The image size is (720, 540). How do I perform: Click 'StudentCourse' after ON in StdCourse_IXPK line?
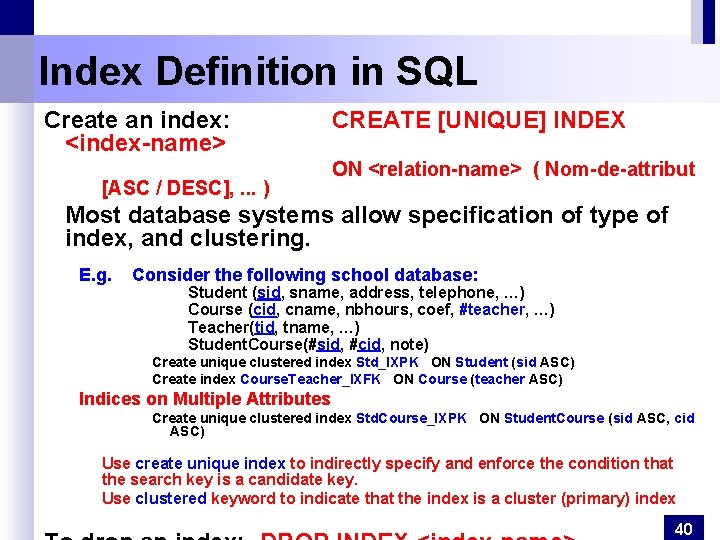(x=554, y=418)
